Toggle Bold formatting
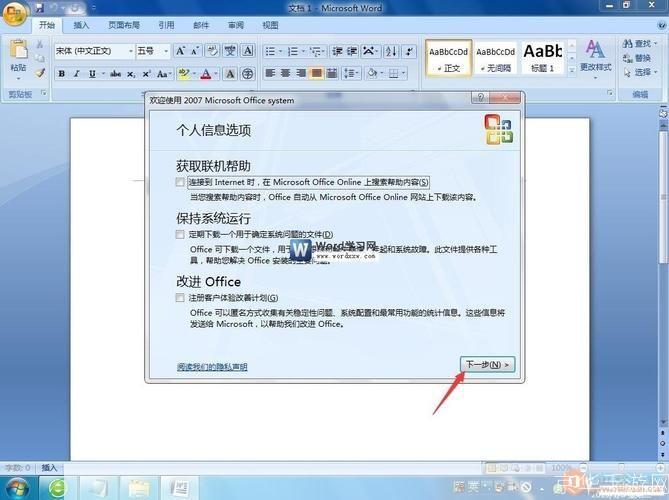Screen dimensions: 669x500 (61, 74)
